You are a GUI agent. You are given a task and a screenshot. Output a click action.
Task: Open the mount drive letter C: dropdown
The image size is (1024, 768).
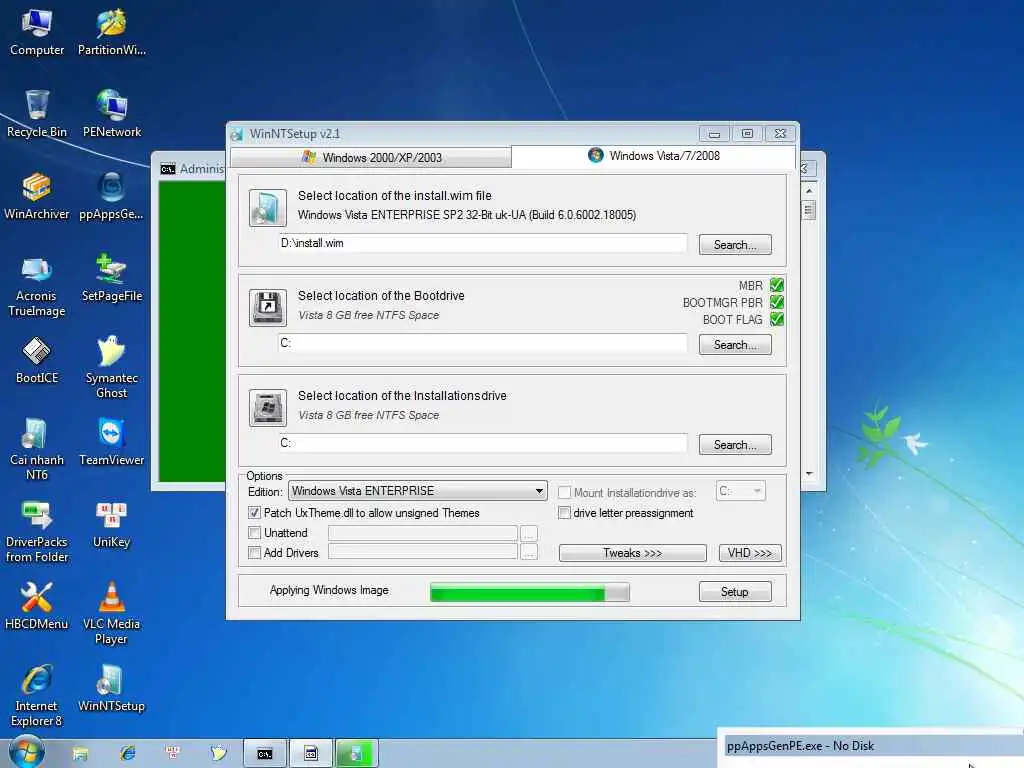[741, 491]
